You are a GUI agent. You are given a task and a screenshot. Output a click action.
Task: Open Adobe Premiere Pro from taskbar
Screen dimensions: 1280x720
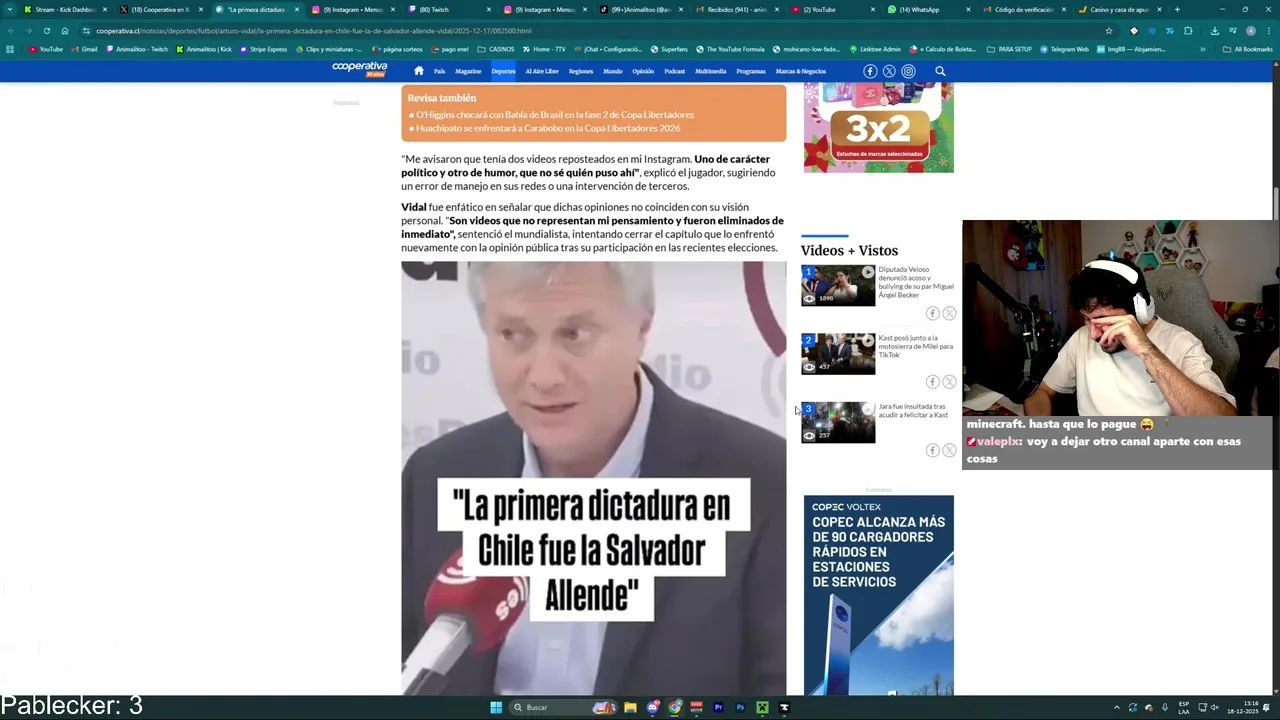click(718, 707)
